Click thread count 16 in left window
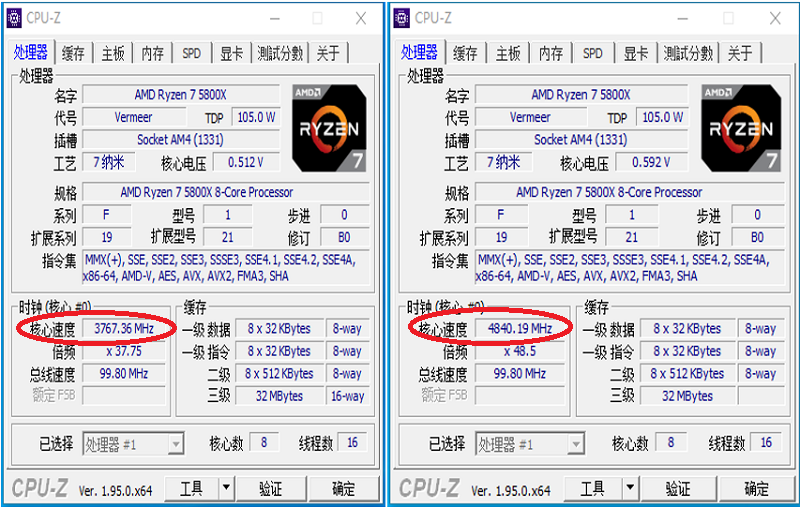Viewport: 800px width, 508px height. click(353, 443)
